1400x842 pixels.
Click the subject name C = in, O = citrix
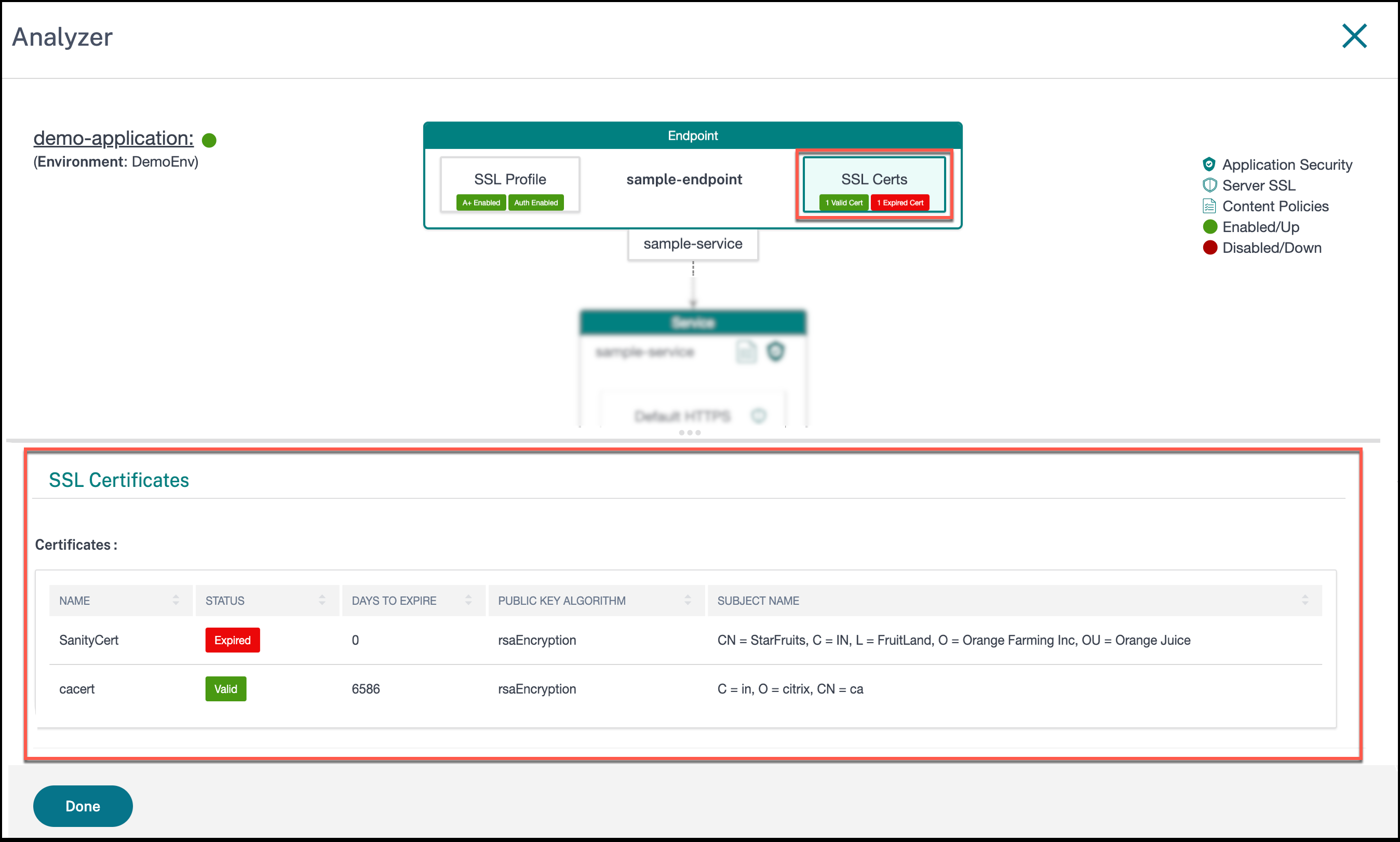click(x=790, y=689)
